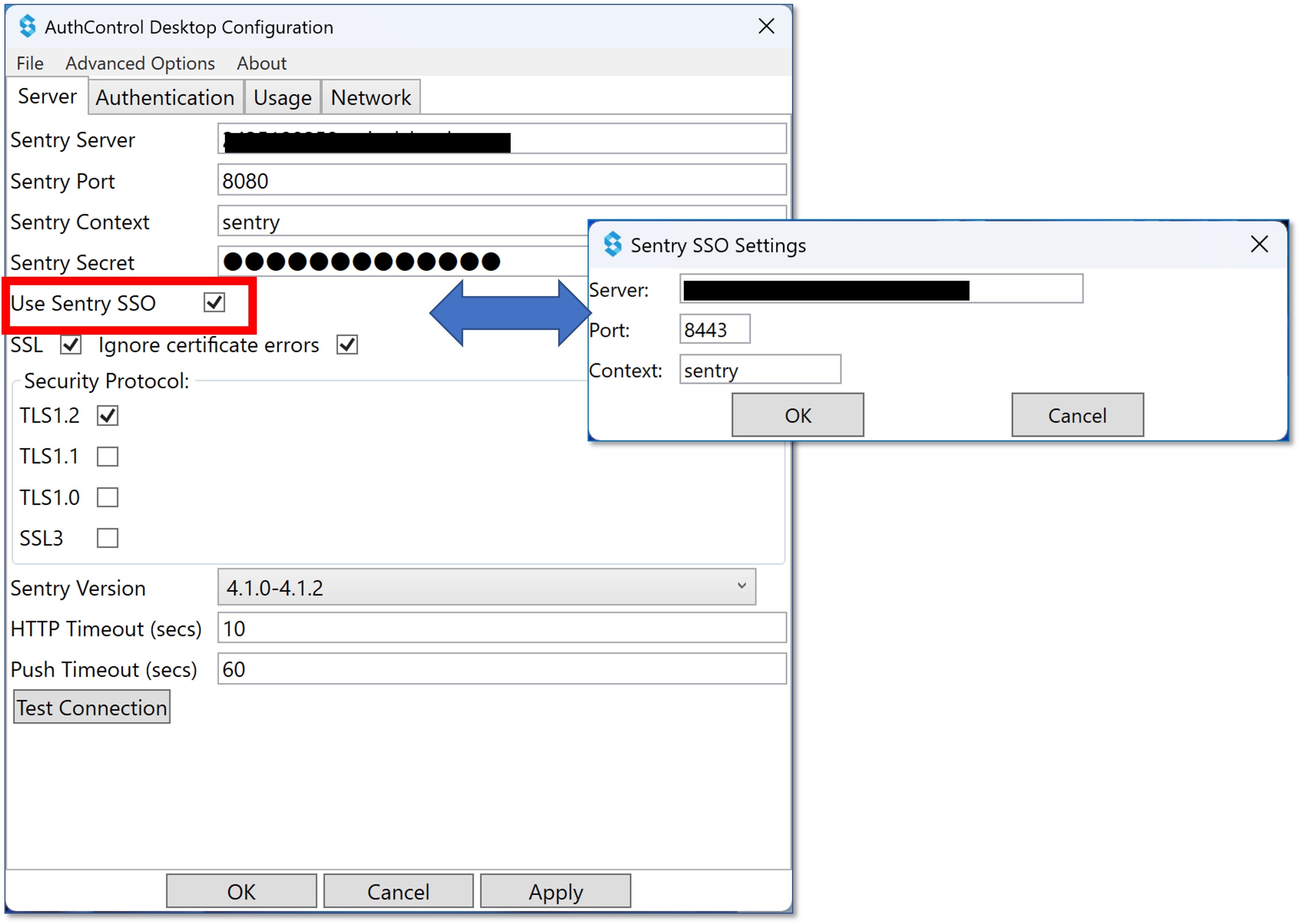This screenshot has height=924, width=1301.
Task: Enable the TLS1.0 protocol checkbox
Action: point(107,497)
